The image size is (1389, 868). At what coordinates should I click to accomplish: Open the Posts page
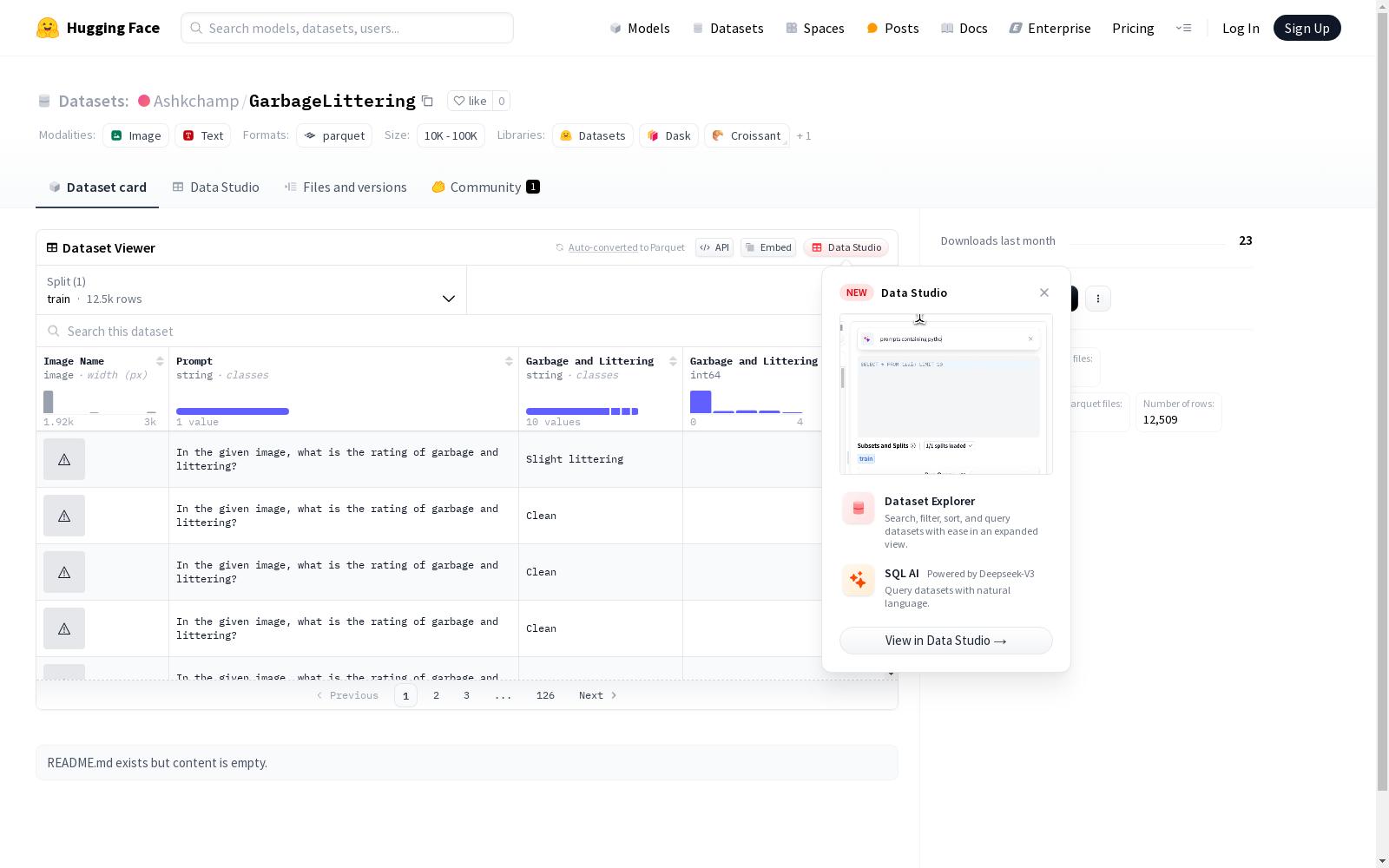pyautogui.click(x=892, y=28)
